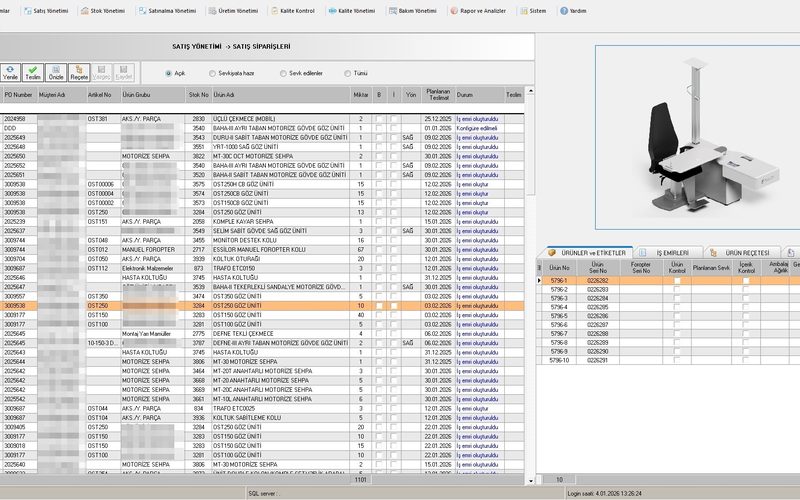Tick Ürün Kontrol checkbox for 5796-2

click(x=677, y=289)
